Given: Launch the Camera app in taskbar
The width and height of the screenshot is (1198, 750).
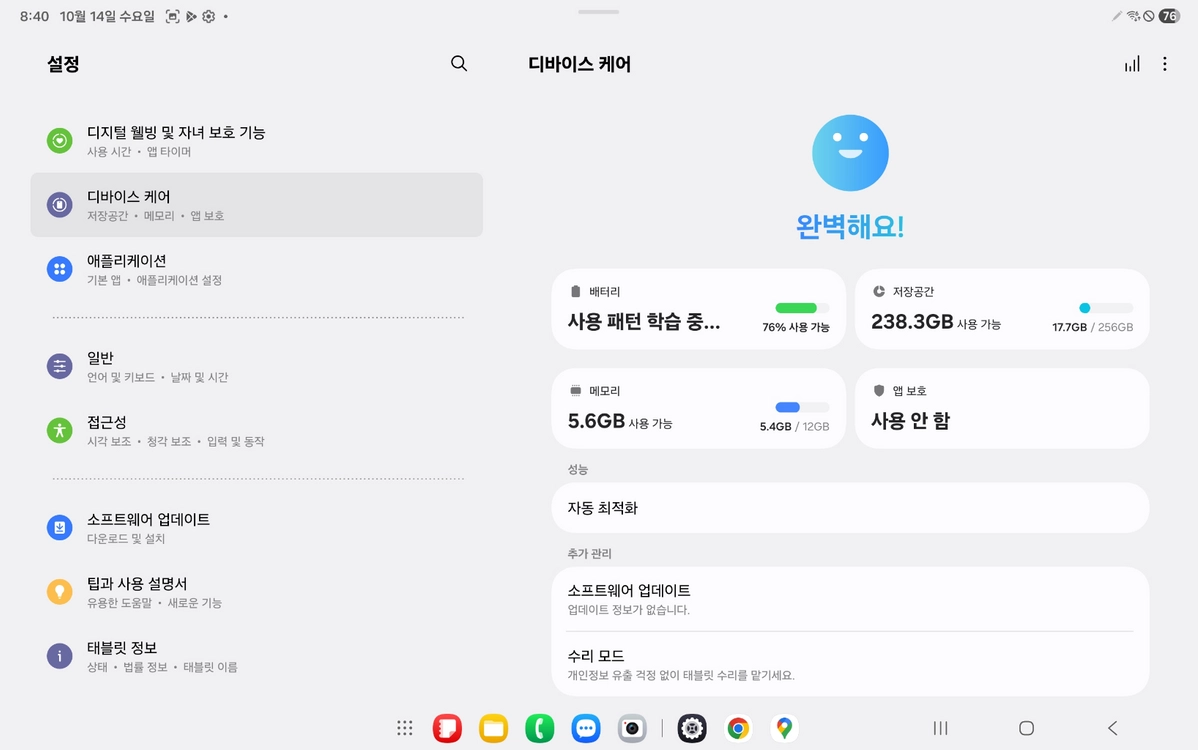Looking at the screenshot, I should 632,728.
